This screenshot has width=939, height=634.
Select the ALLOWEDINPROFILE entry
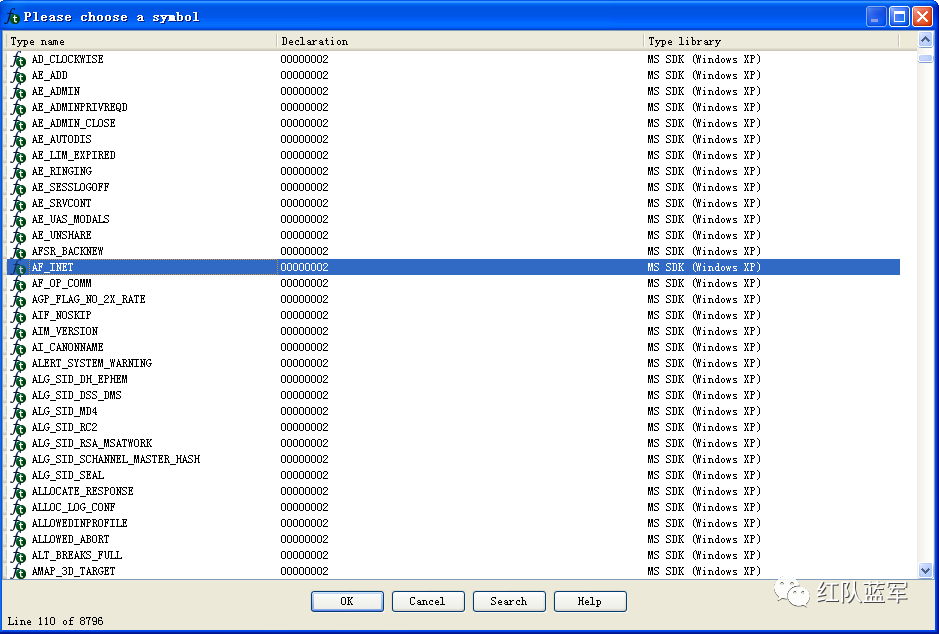[453, 523]
